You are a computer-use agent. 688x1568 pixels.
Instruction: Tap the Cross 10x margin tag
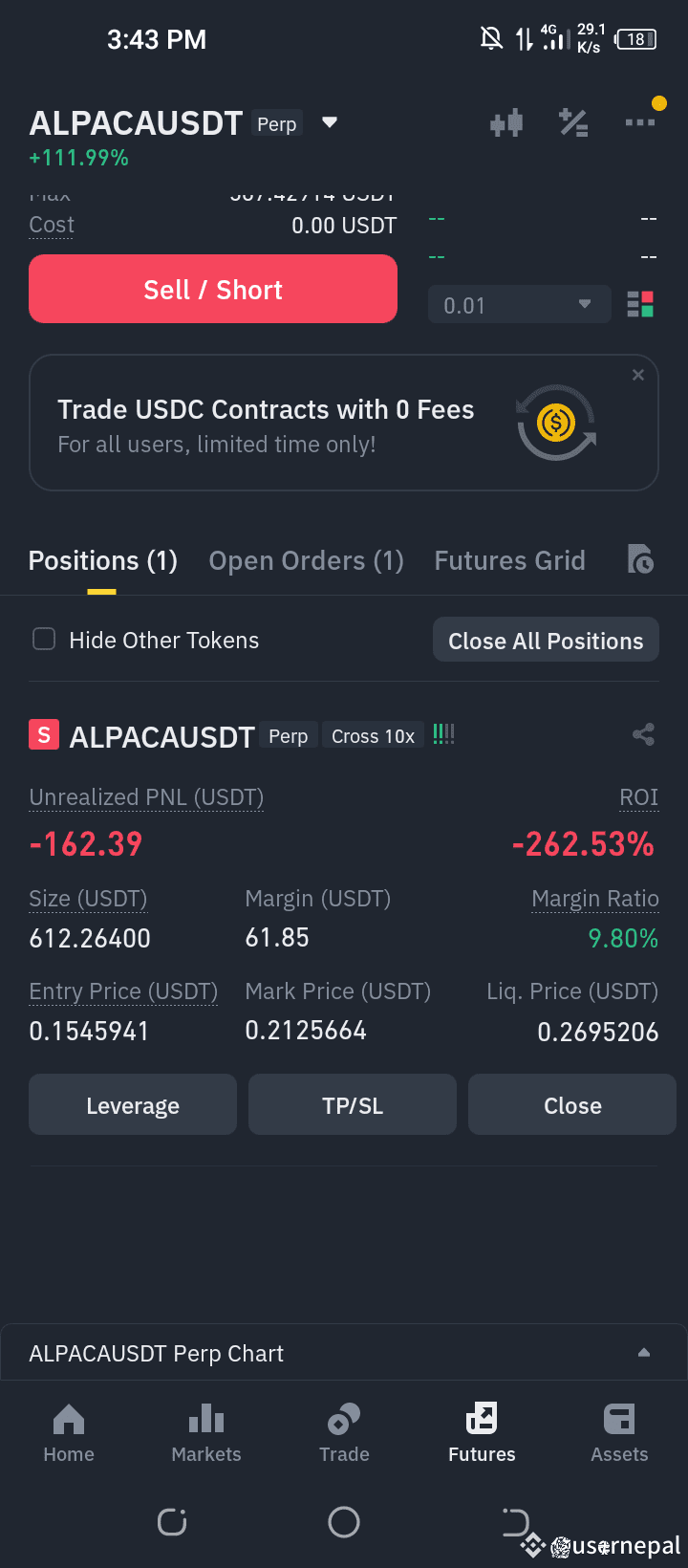pyautogui.click(x=374, y=736)
